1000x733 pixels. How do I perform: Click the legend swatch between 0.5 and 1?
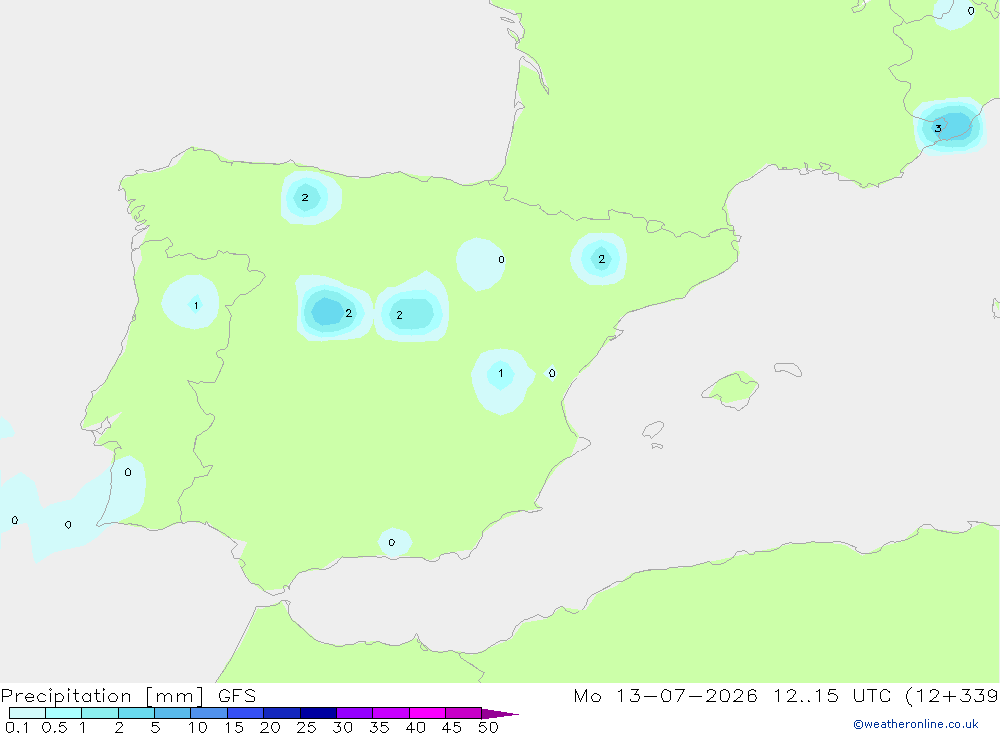63,713
